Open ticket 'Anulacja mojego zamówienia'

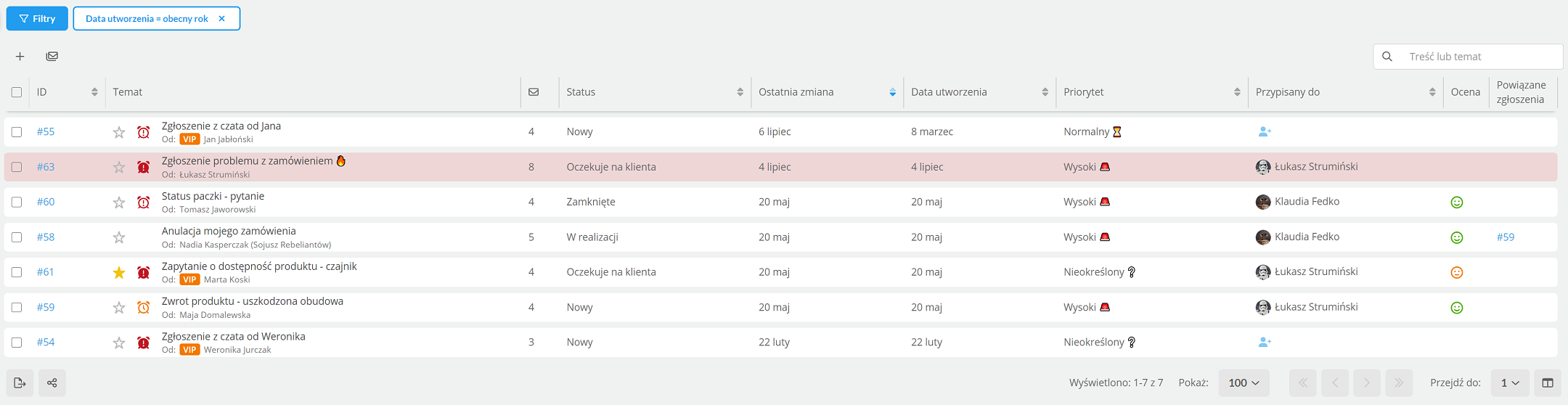pos(229,231)
